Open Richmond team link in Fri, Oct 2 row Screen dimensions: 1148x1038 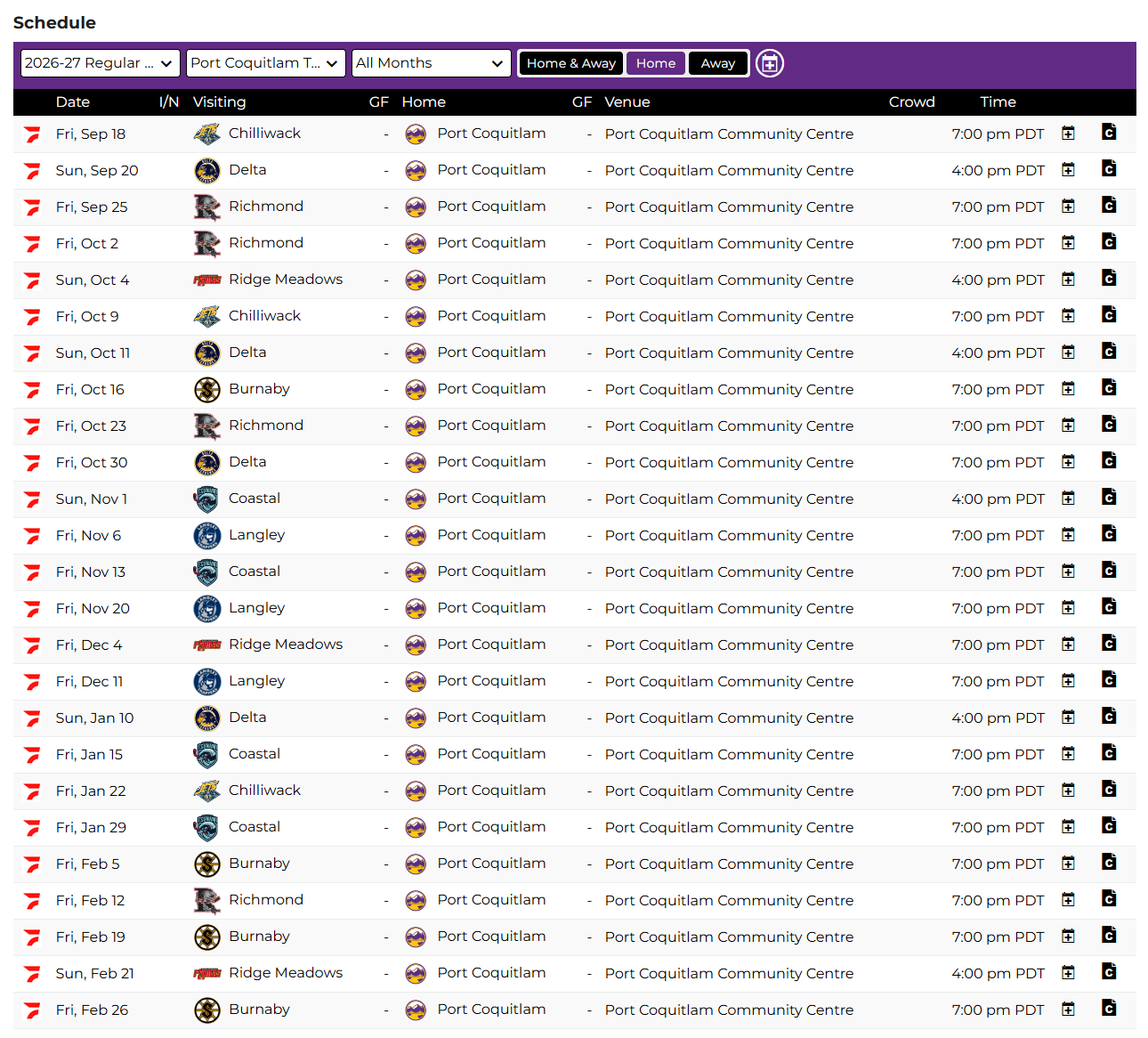click(266, 242)
